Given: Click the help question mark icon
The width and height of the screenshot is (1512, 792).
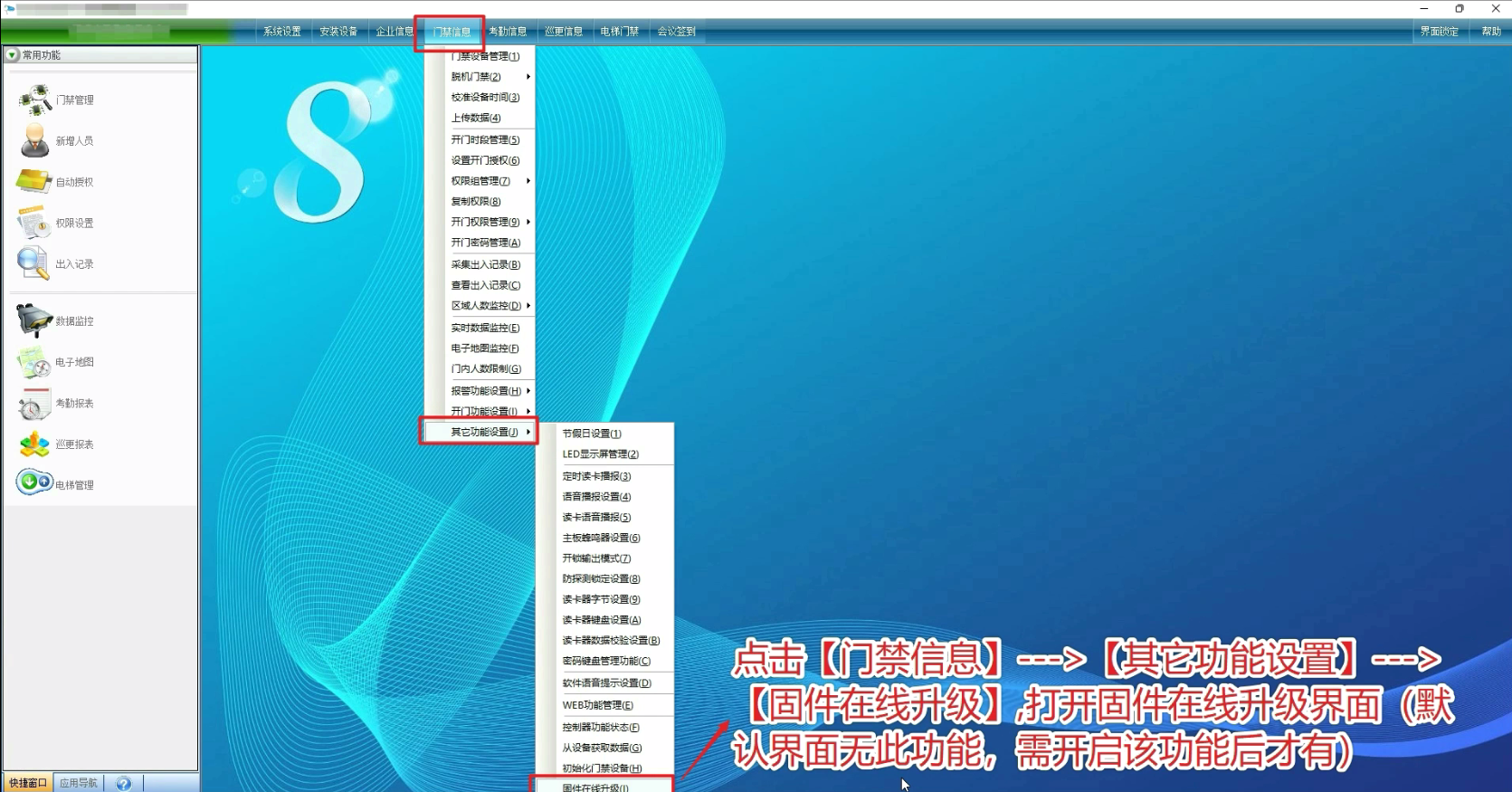Looking at the screenshot, I should point(124,783).
